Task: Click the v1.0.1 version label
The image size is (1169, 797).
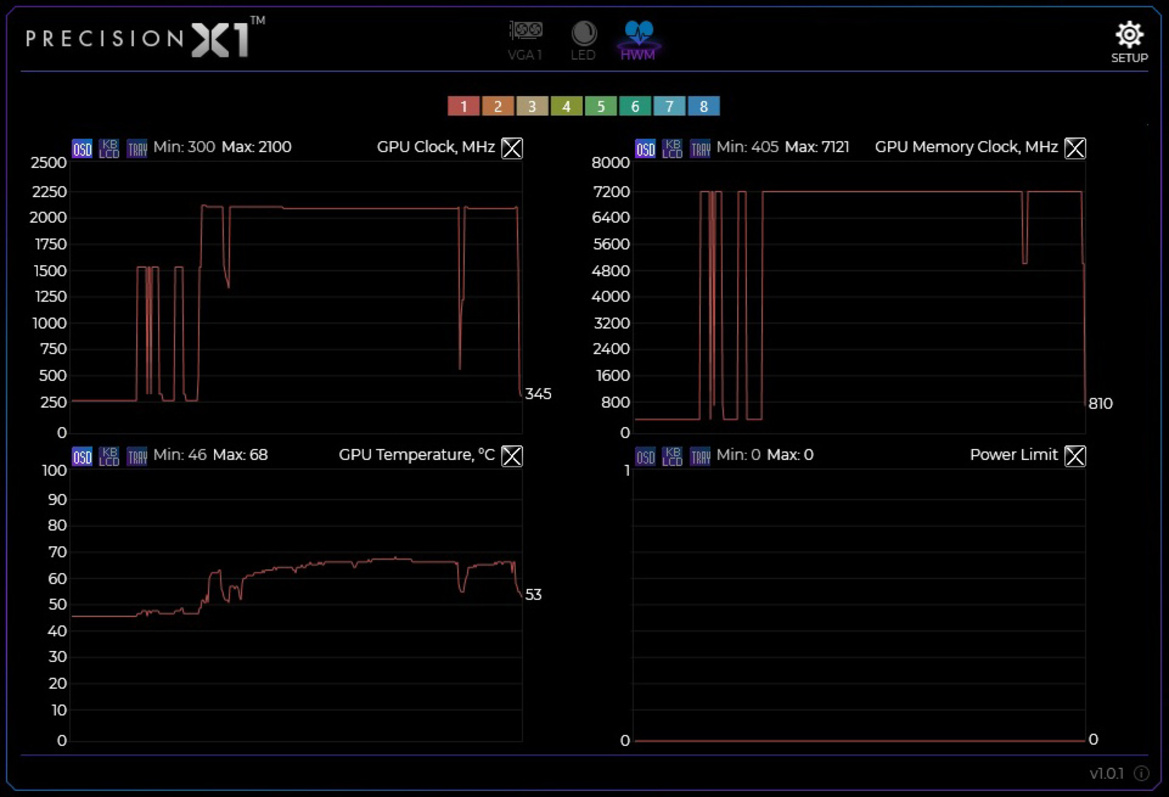Action: [x=1106, y=773]
